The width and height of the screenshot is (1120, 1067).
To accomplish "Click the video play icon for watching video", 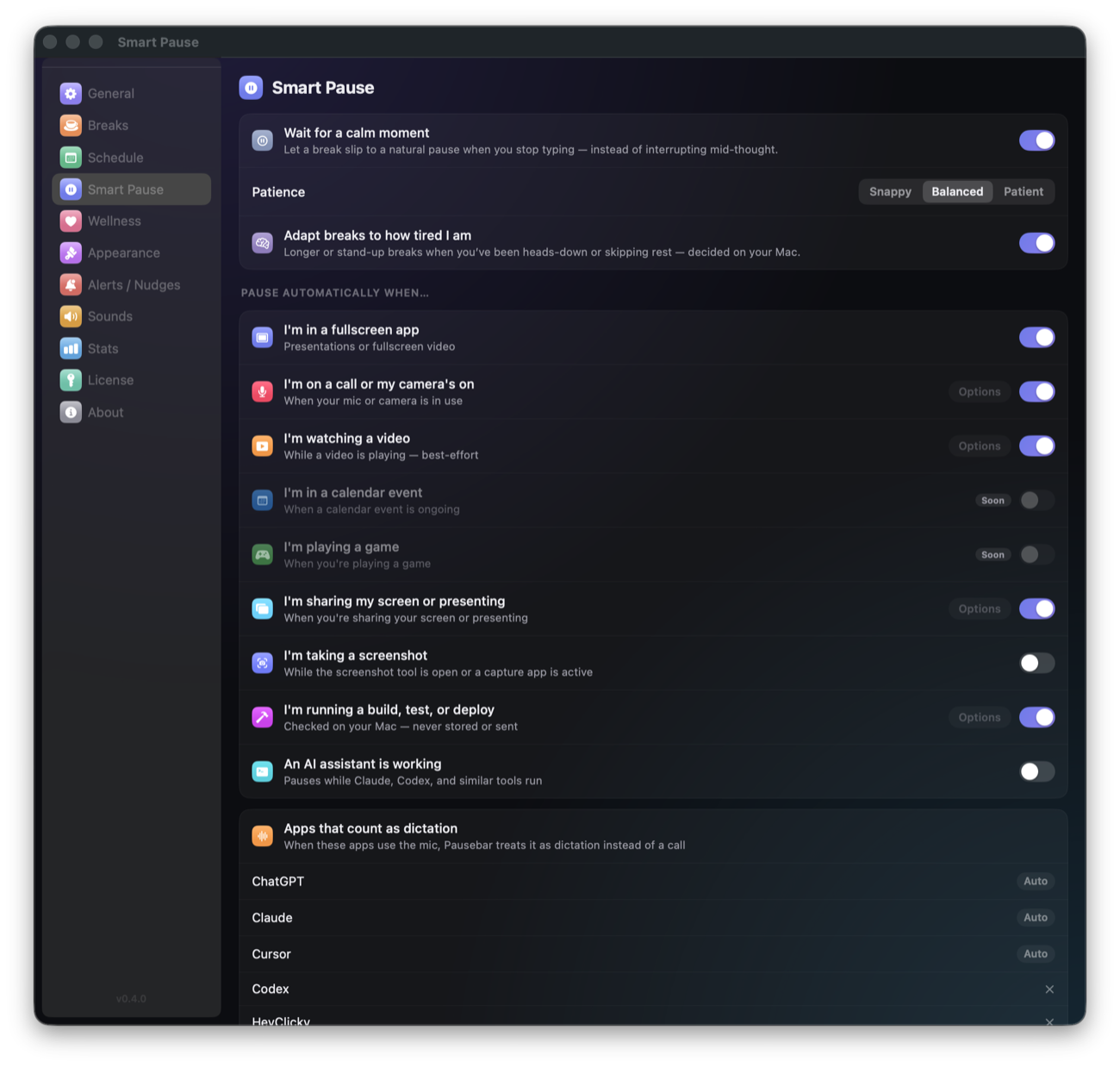I will pos(263,446).
